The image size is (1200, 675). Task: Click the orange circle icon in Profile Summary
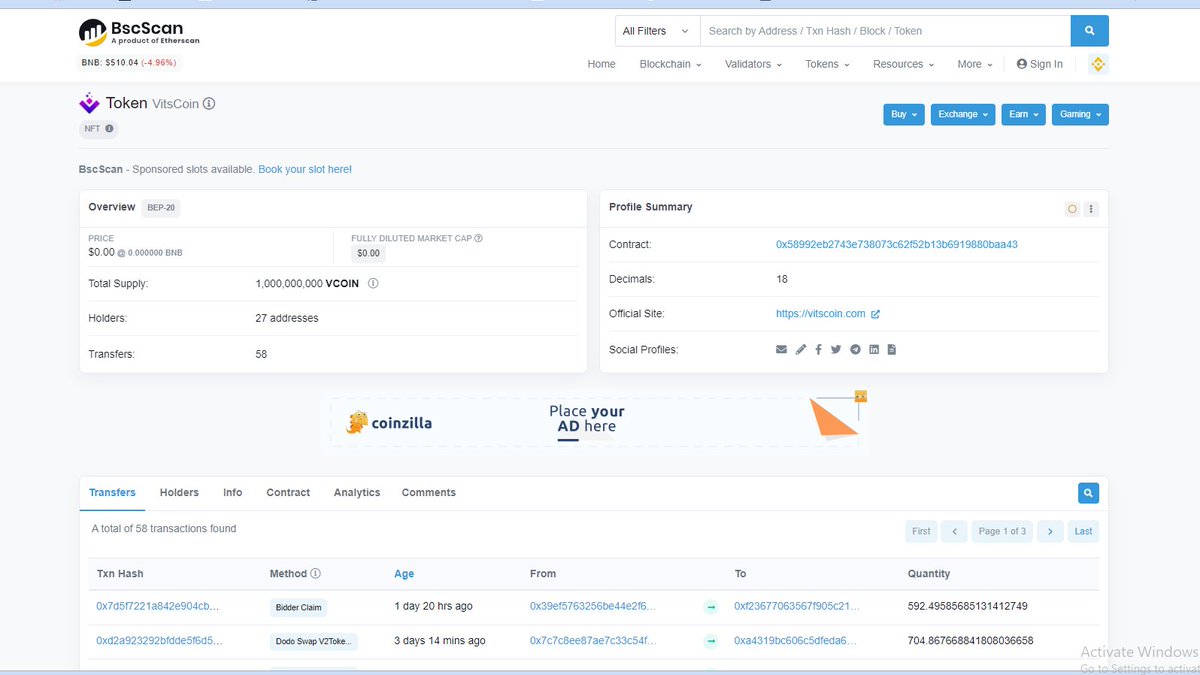click(x=1072, y=209)
